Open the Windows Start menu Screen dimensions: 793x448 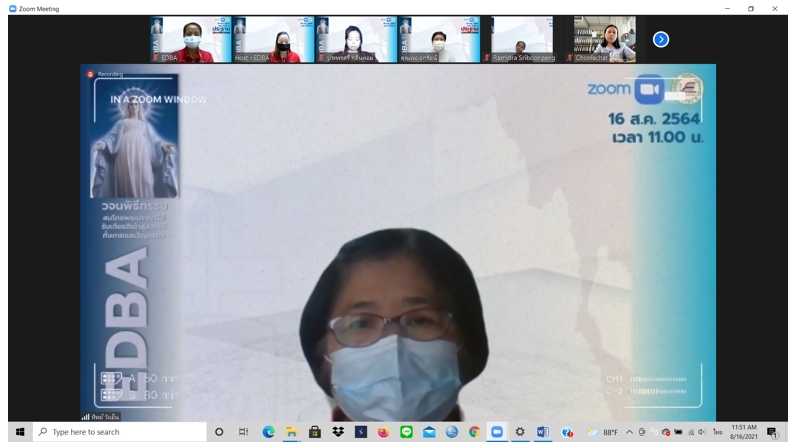click(20, 432)
